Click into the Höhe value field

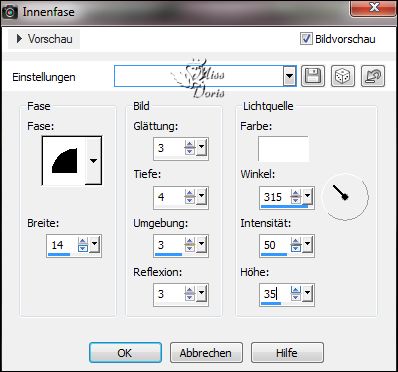(x=275, y=294)
